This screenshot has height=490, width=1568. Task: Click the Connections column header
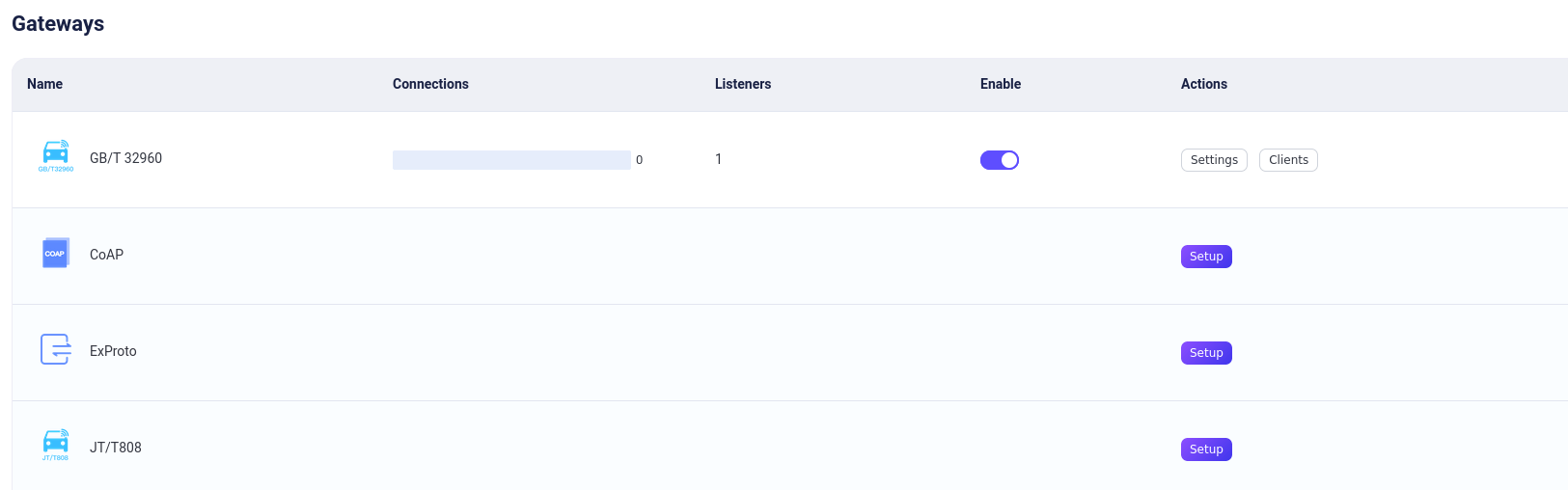pyautogui.click(x=430, y=84)
